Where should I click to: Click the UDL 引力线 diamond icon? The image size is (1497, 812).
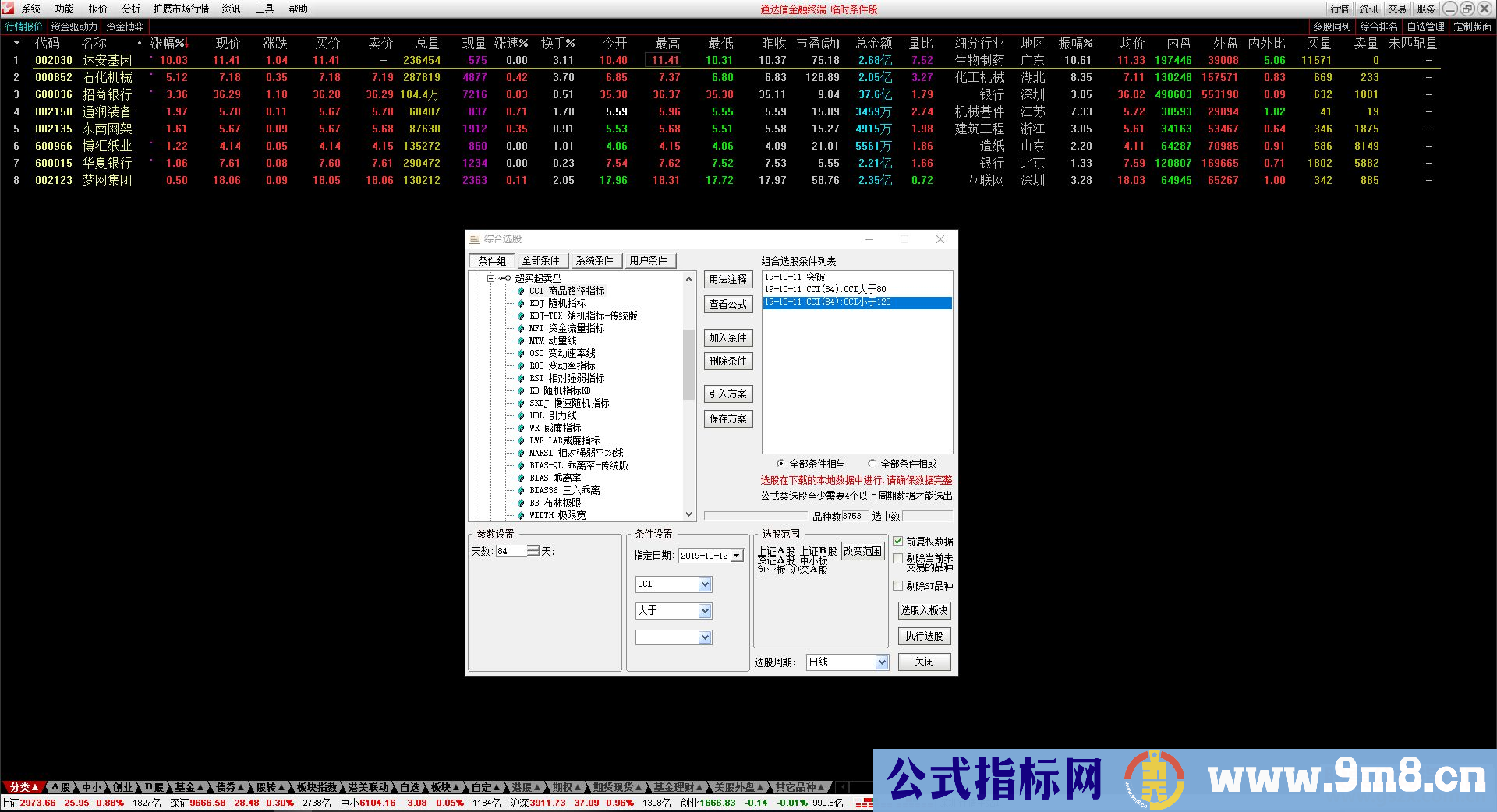(521, 415)
